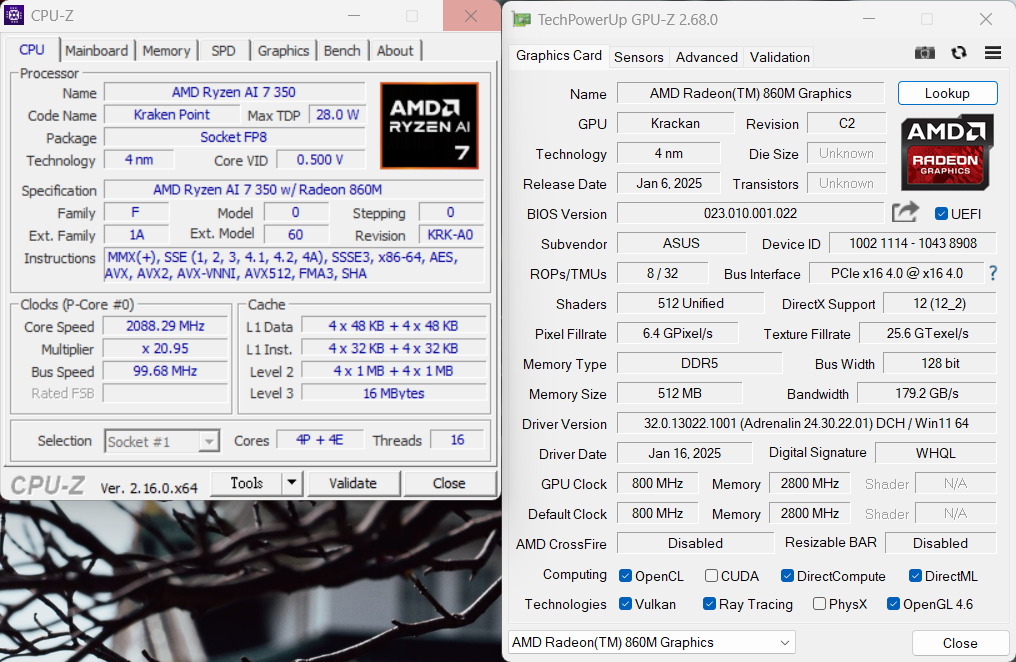Toggle the CUDA checkbox
1016x662 pixels.
[711, 576]
